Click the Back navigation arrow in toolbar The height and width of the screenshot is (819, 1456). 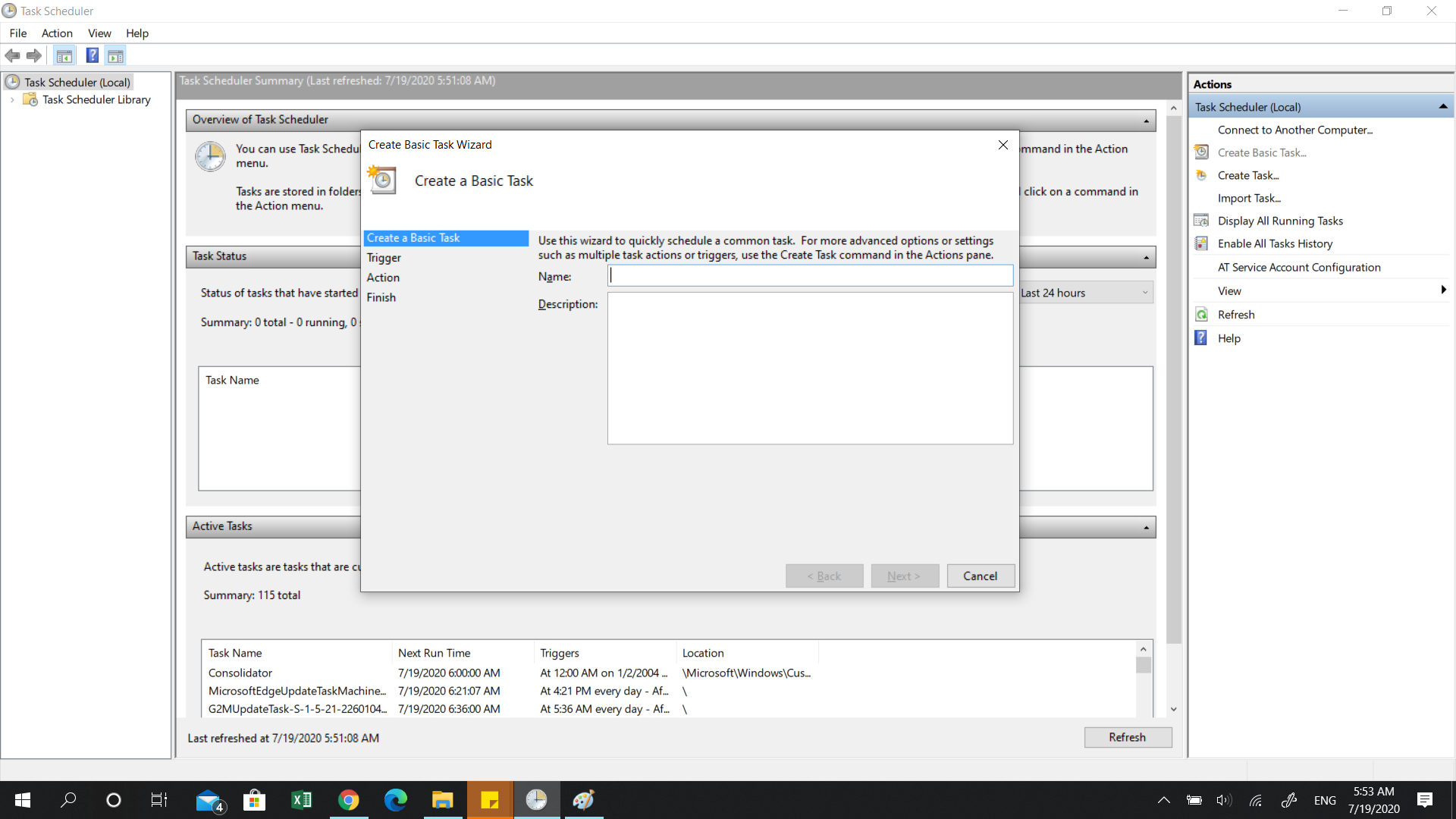pyautogui.click(x=12, y=55)
